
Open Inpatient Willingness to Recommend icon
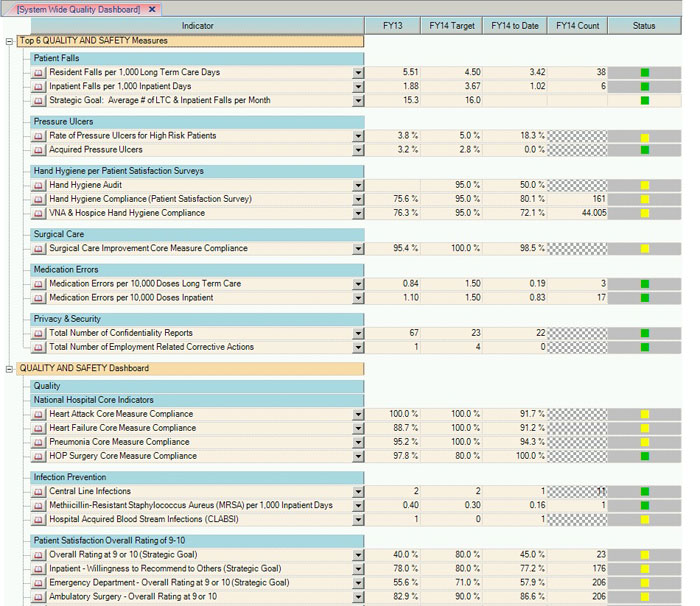[38, 569]
